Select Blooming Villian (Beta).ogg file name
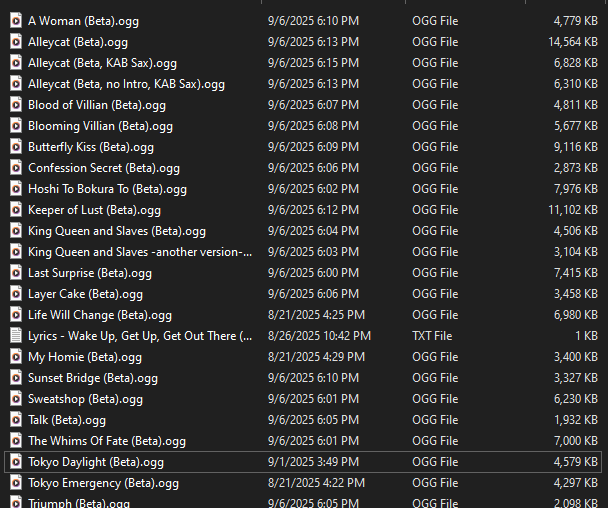The width and height of the screenshot is (608, 508). click(100, 126)
